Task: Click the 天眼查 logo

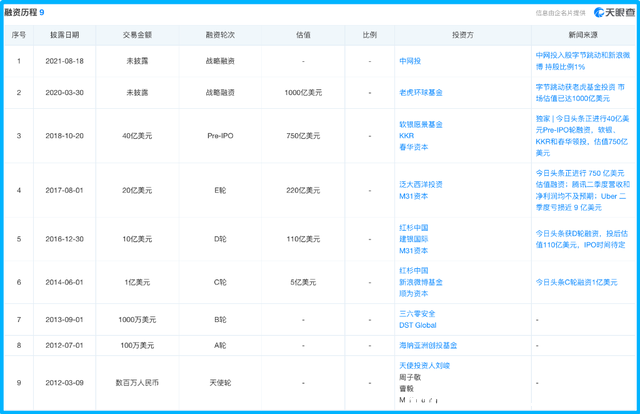Action: point(614,13)
